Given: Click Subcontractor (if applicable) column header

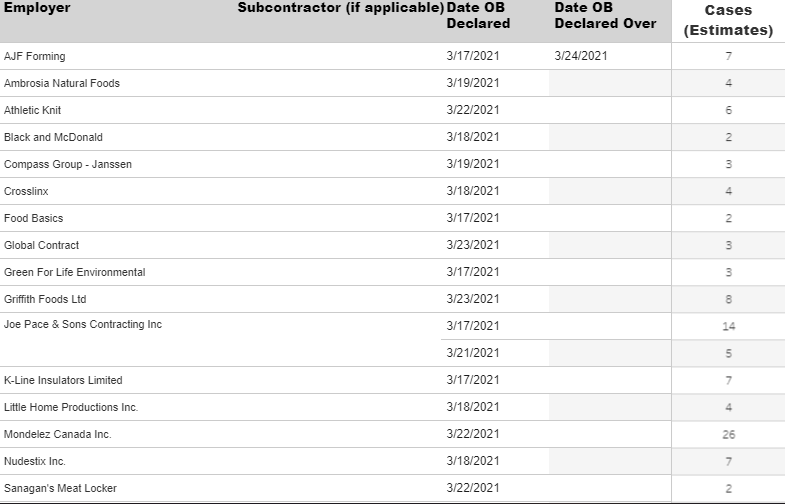Looking at the screenshot, I should coord(340,8).
